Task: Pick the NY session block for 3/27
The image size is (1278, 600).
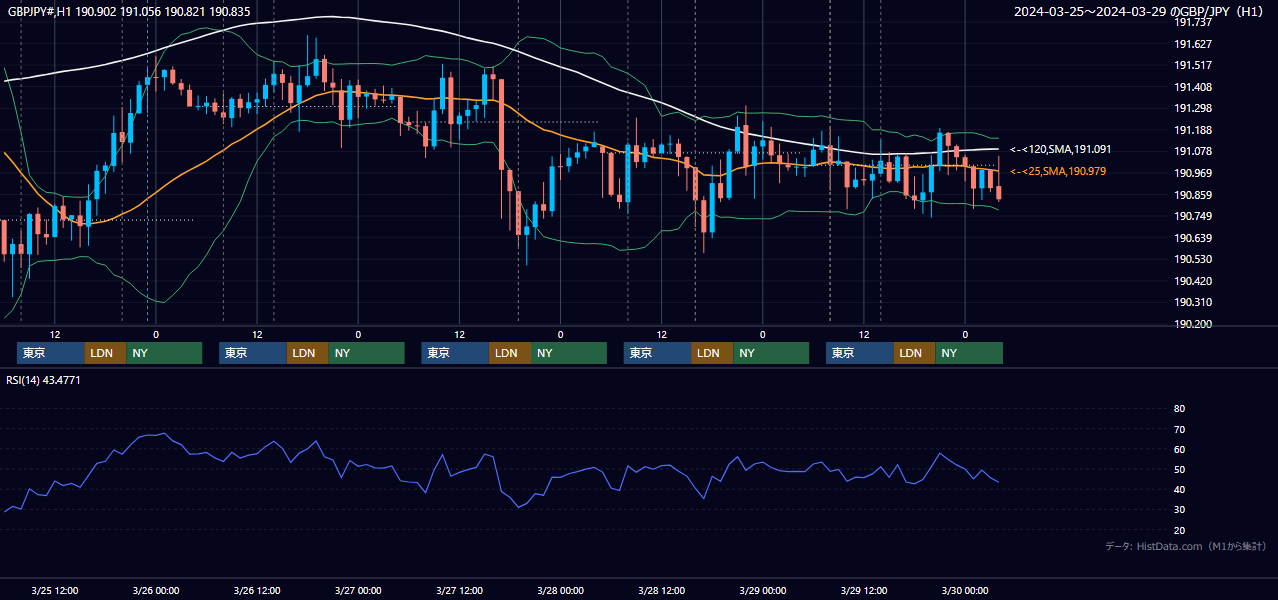Action: [x=569, y=353]
